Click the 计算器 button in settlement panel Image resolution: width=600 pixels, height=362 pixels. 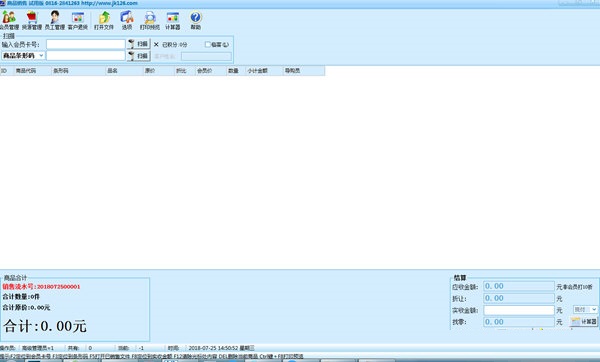coord(584,321)
